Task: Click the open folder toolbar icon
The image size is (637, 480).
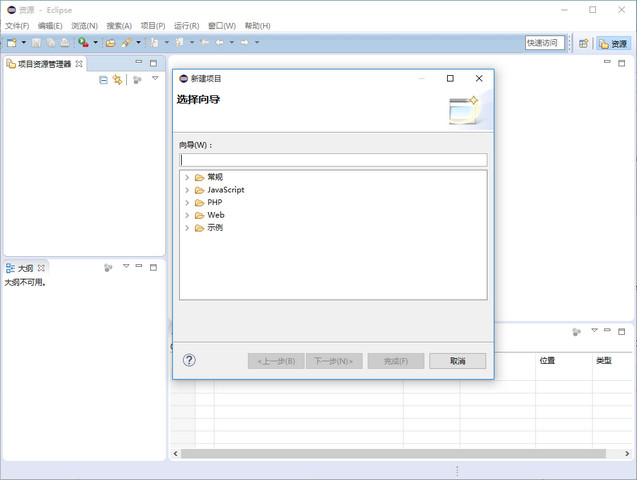Action: pos(110,43)
